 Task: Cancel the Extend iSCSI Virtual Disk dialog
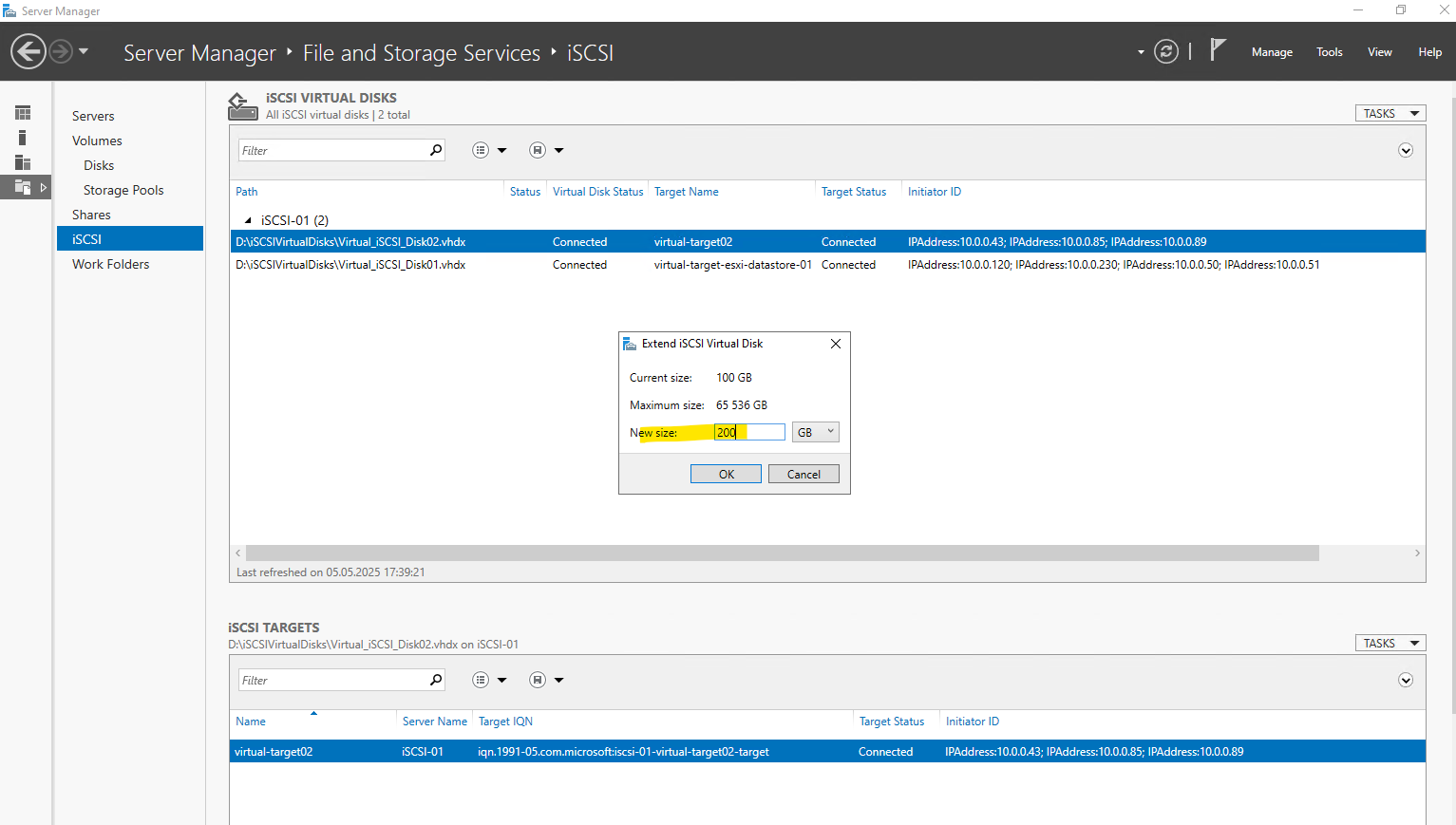[x=804, y=474]
